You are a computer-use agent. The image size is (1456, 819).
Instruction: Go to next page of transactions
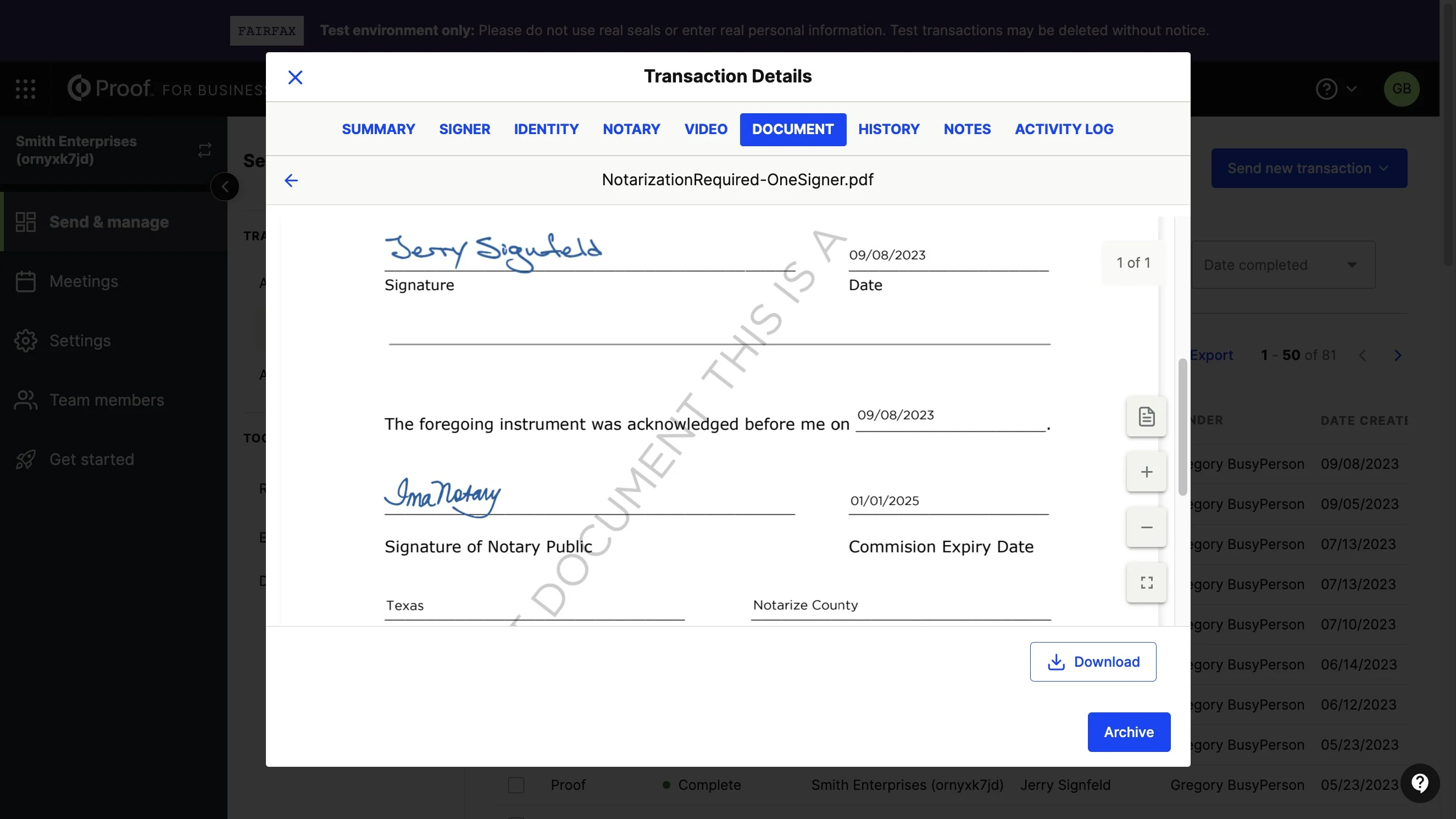pos(1397,355)
